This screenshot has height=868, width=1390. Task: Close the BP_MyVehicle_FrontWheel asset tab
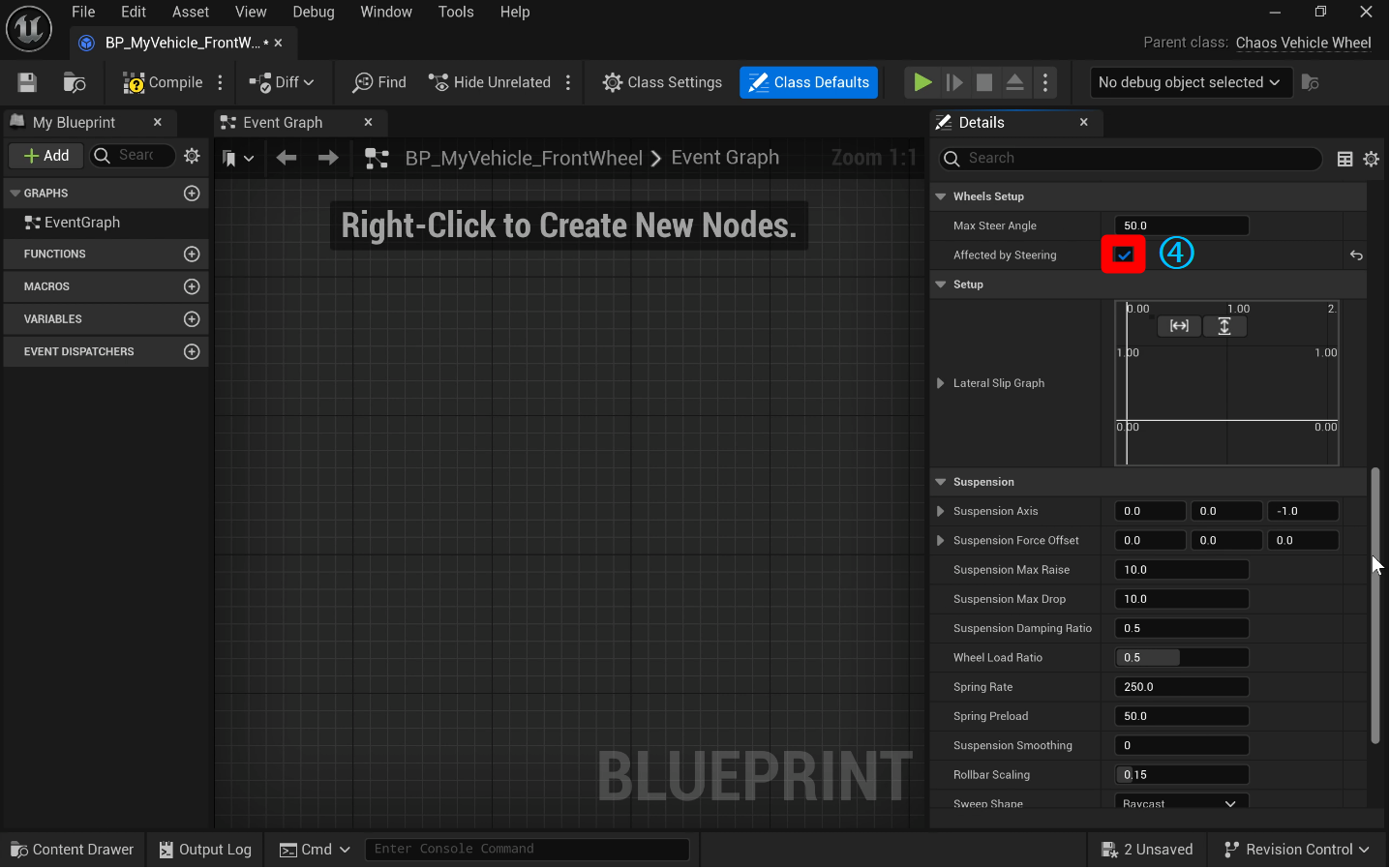pyautogui.click(x=279, y=43)
